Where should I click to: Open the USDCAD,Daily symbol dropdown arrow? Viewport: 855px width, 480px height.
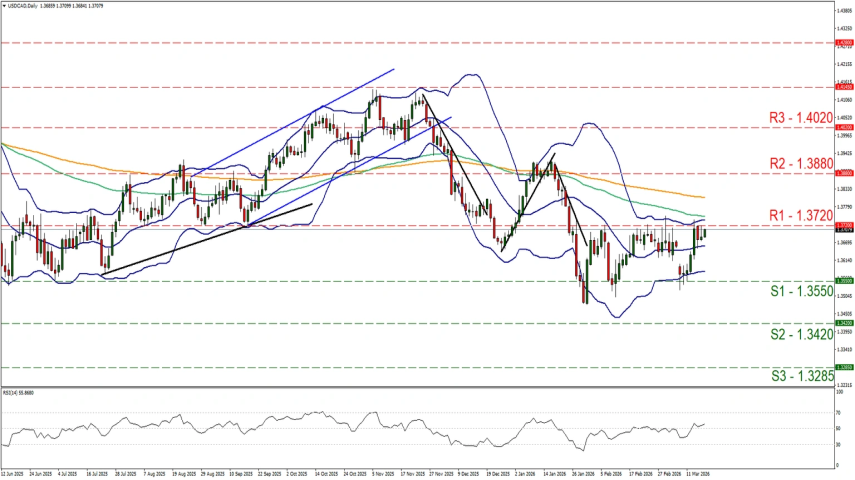tap(4, 6)
